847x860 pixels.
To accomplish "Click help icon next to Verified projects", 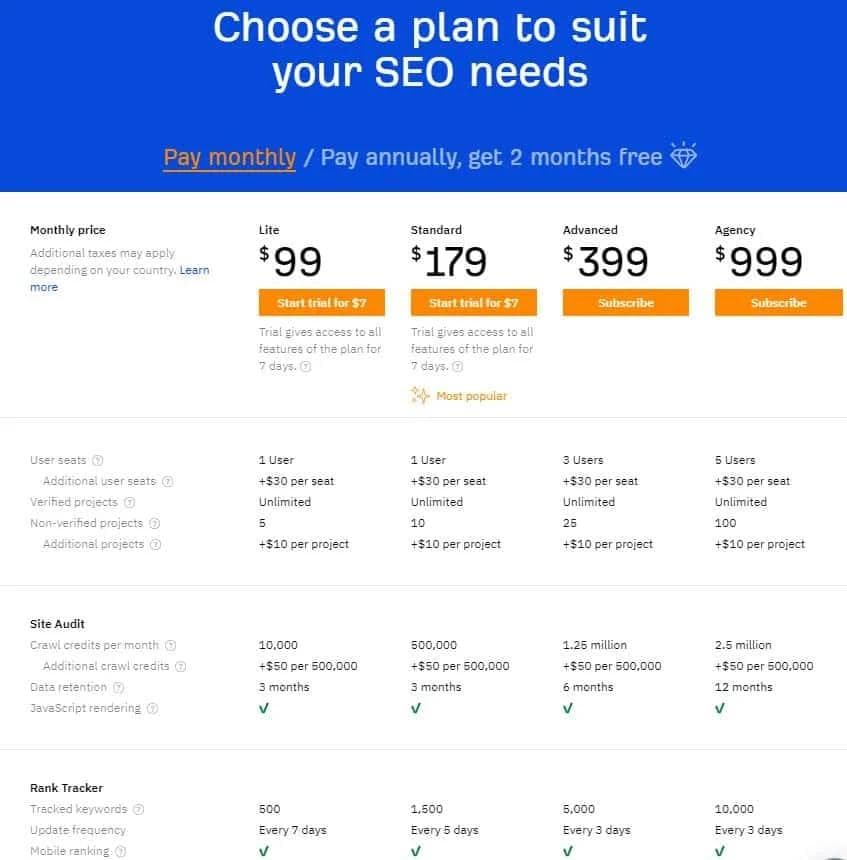I will click(130, 502).
